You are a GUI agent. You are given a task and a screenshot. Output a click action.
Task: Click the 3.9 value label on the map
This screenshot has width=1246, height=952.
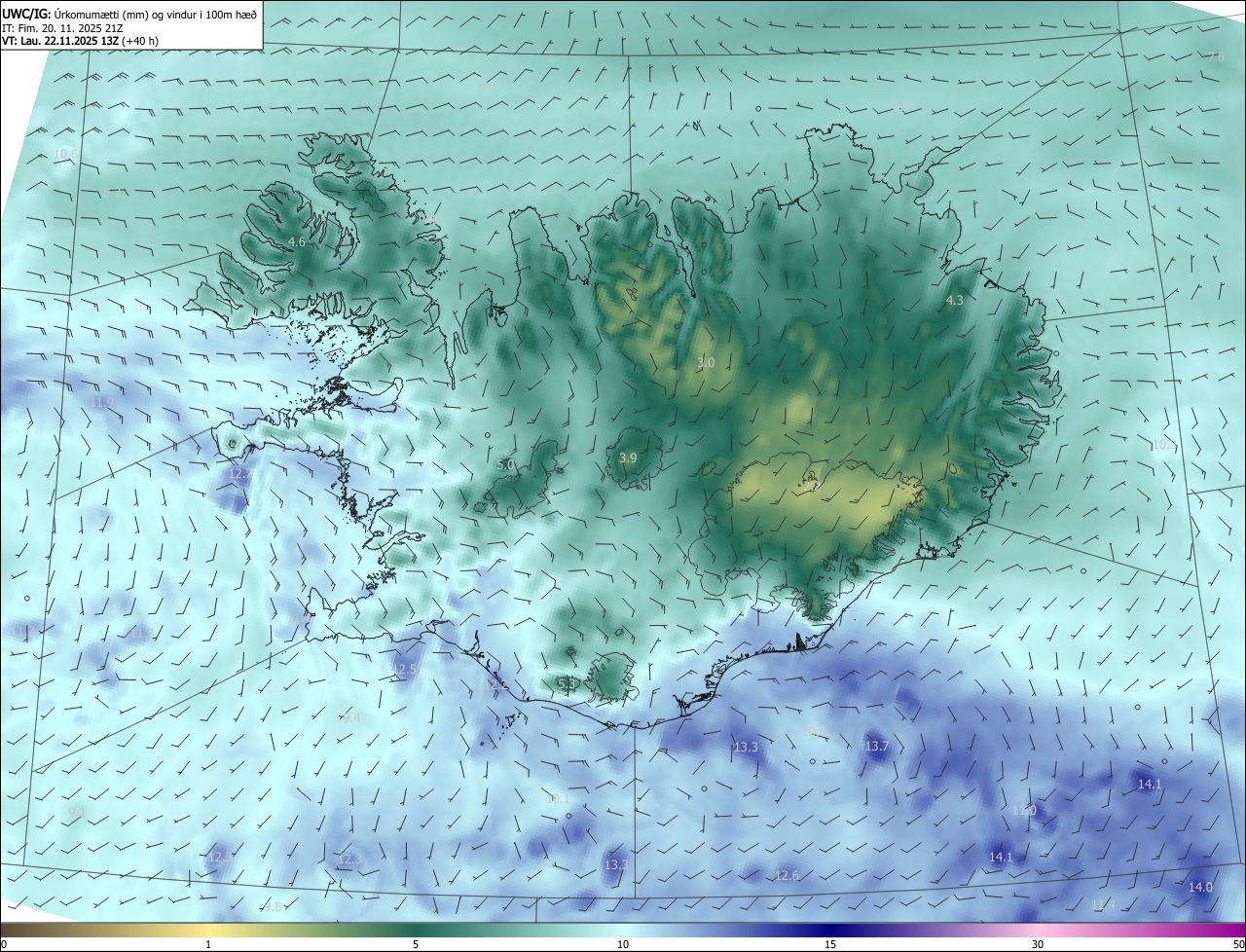point(628,458)
